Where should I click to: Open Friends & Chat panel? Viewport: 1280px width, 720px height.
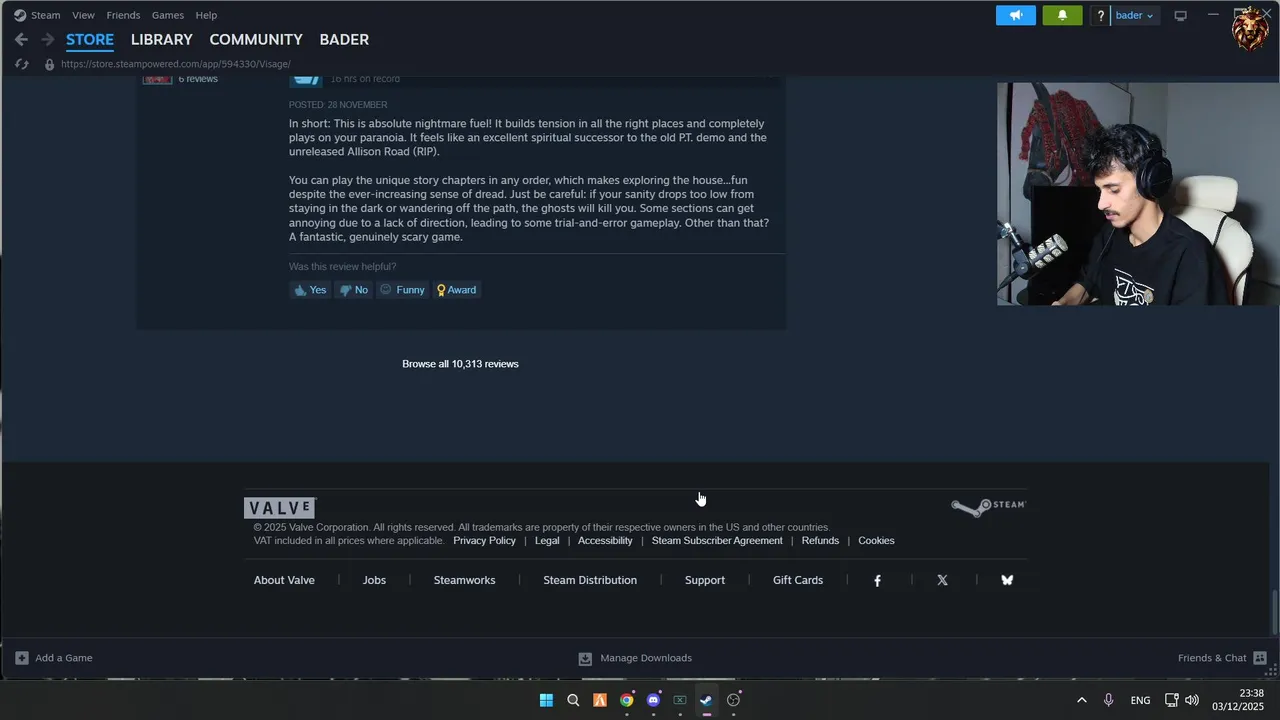tap(1222, 658)
